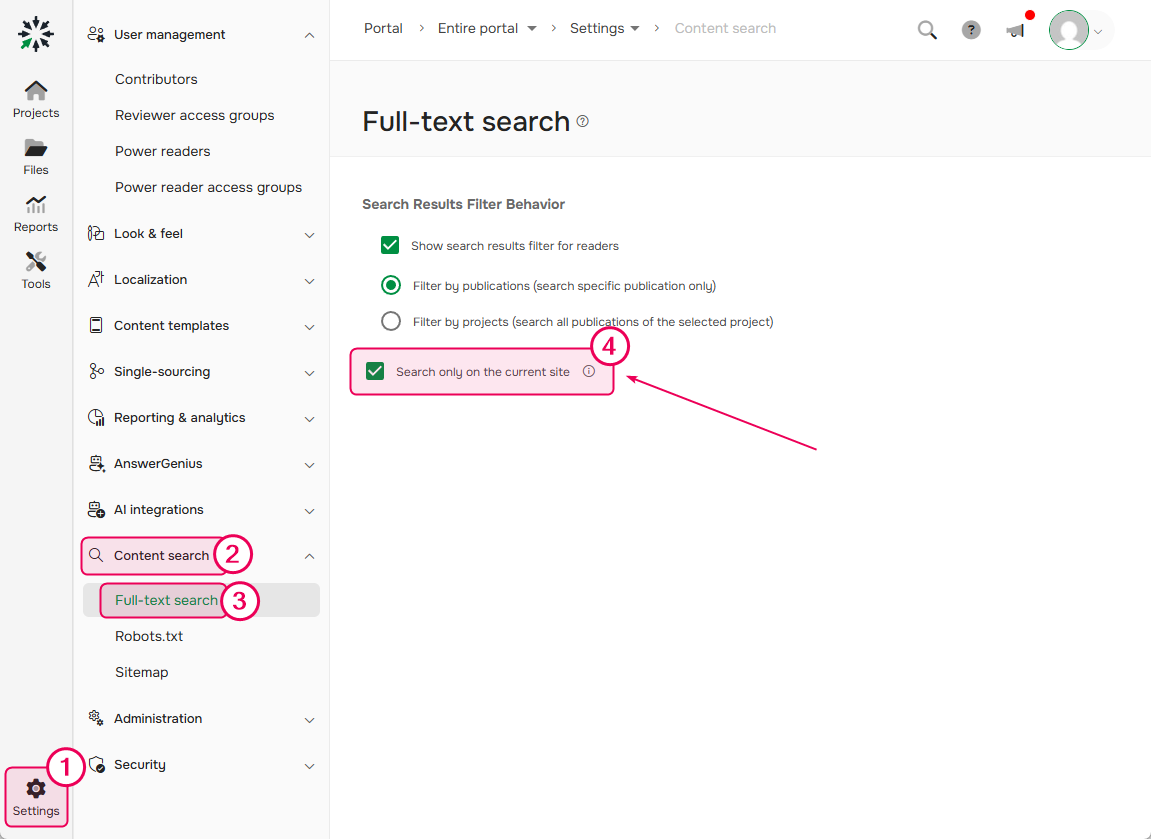Screen dimensions: 1151x839
Task: Click the Administration section label
Action: coord(158,719)
